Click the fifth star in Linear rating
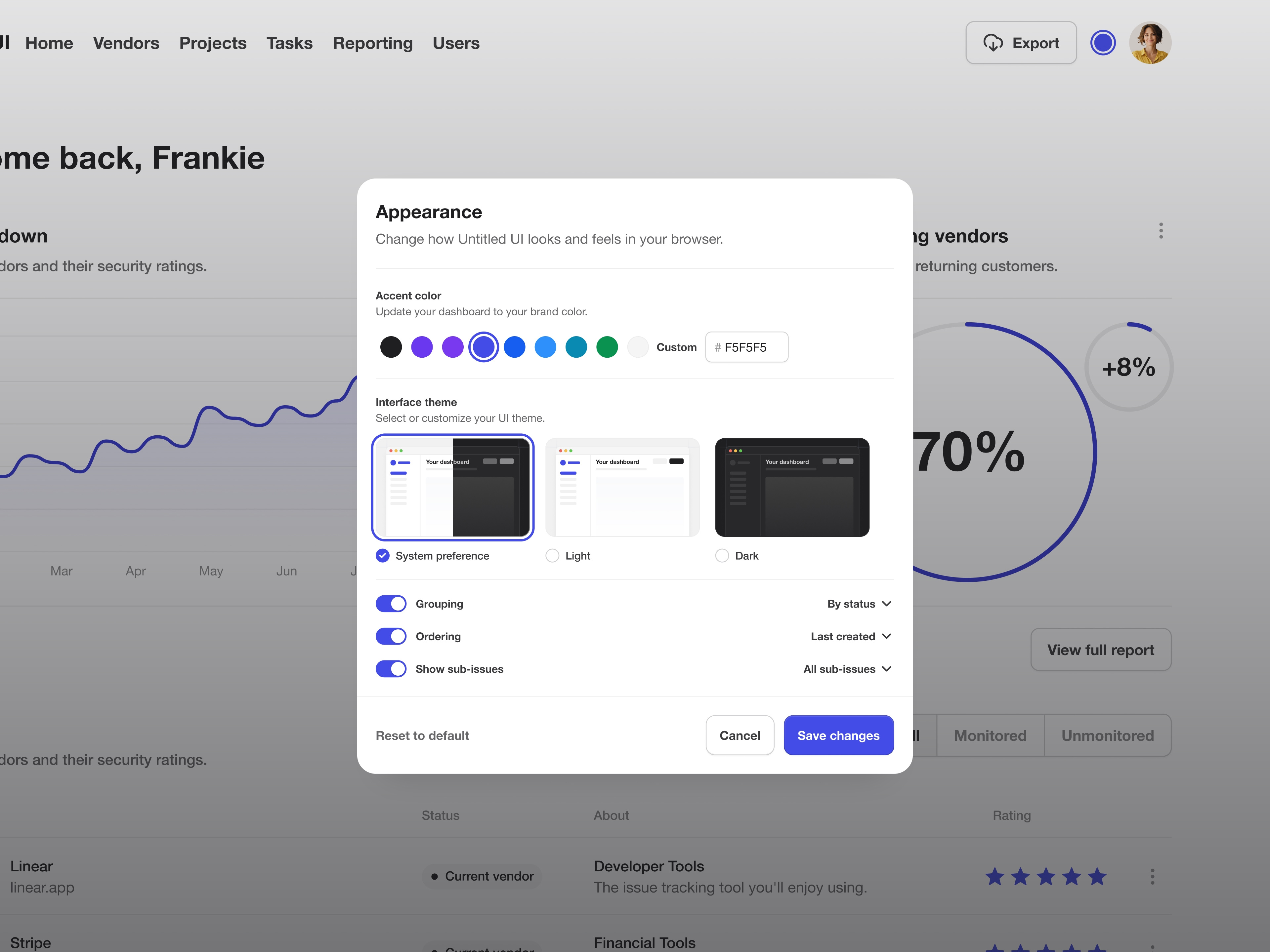Image resolution: width=1270 pixels, height=952 pixels. [x=1097, y=876]
